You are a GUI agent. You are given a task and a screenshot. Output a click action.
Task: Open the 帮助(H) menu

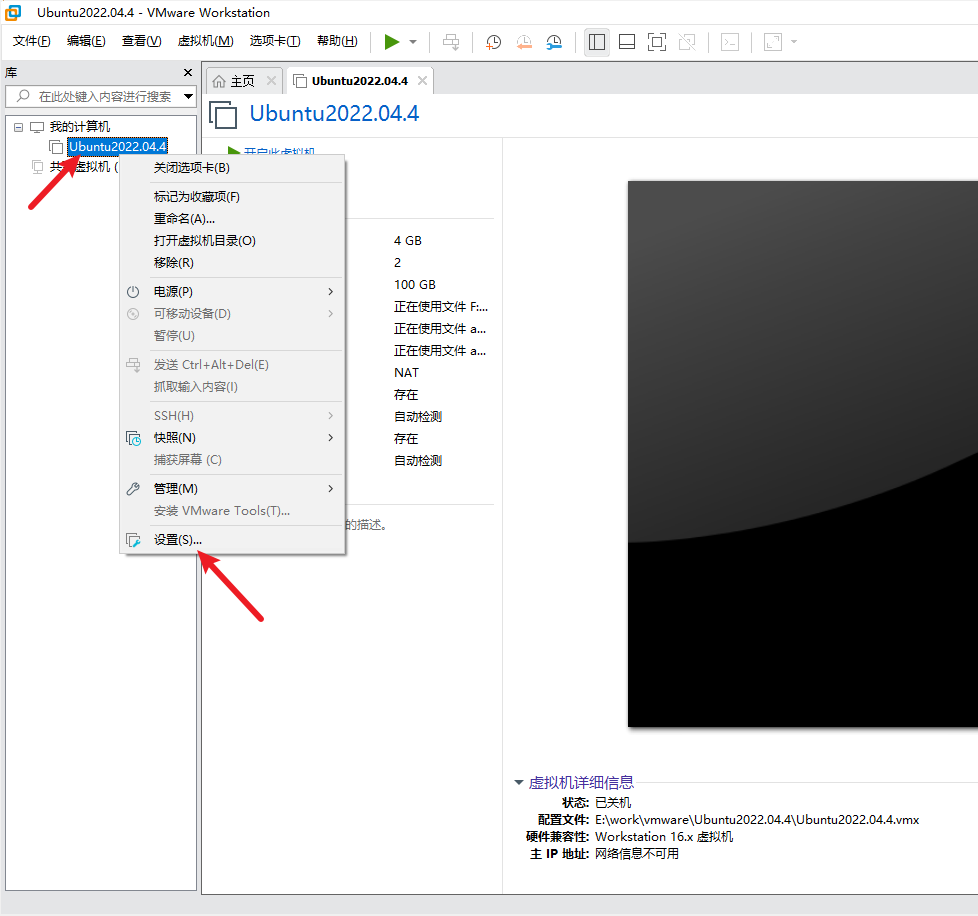[337, 41]
